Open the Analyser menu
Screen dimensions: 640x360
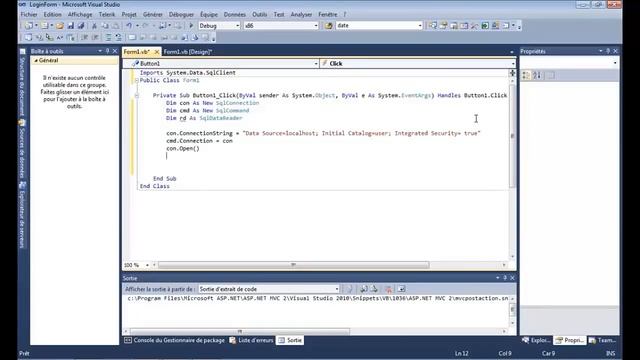(x=301, y=14)
